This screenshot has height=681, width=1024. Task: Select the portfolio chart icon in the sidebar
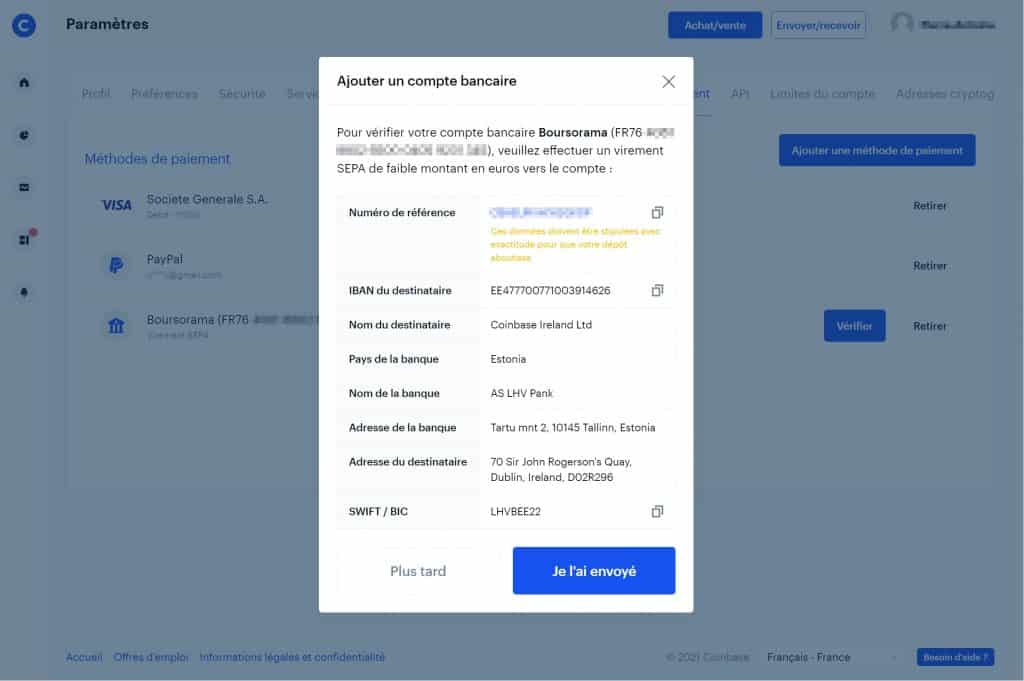click(x=22, y=135)
